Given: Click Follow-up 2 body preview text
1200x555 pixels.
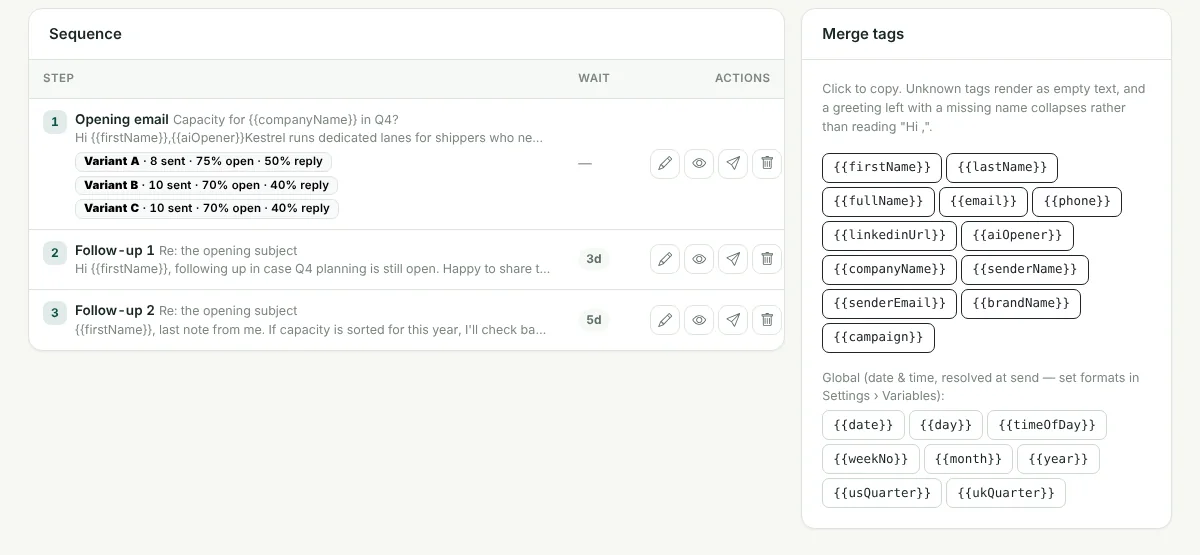Looking at the screenshot, I should pyautogui.click(x=311, y=329).
